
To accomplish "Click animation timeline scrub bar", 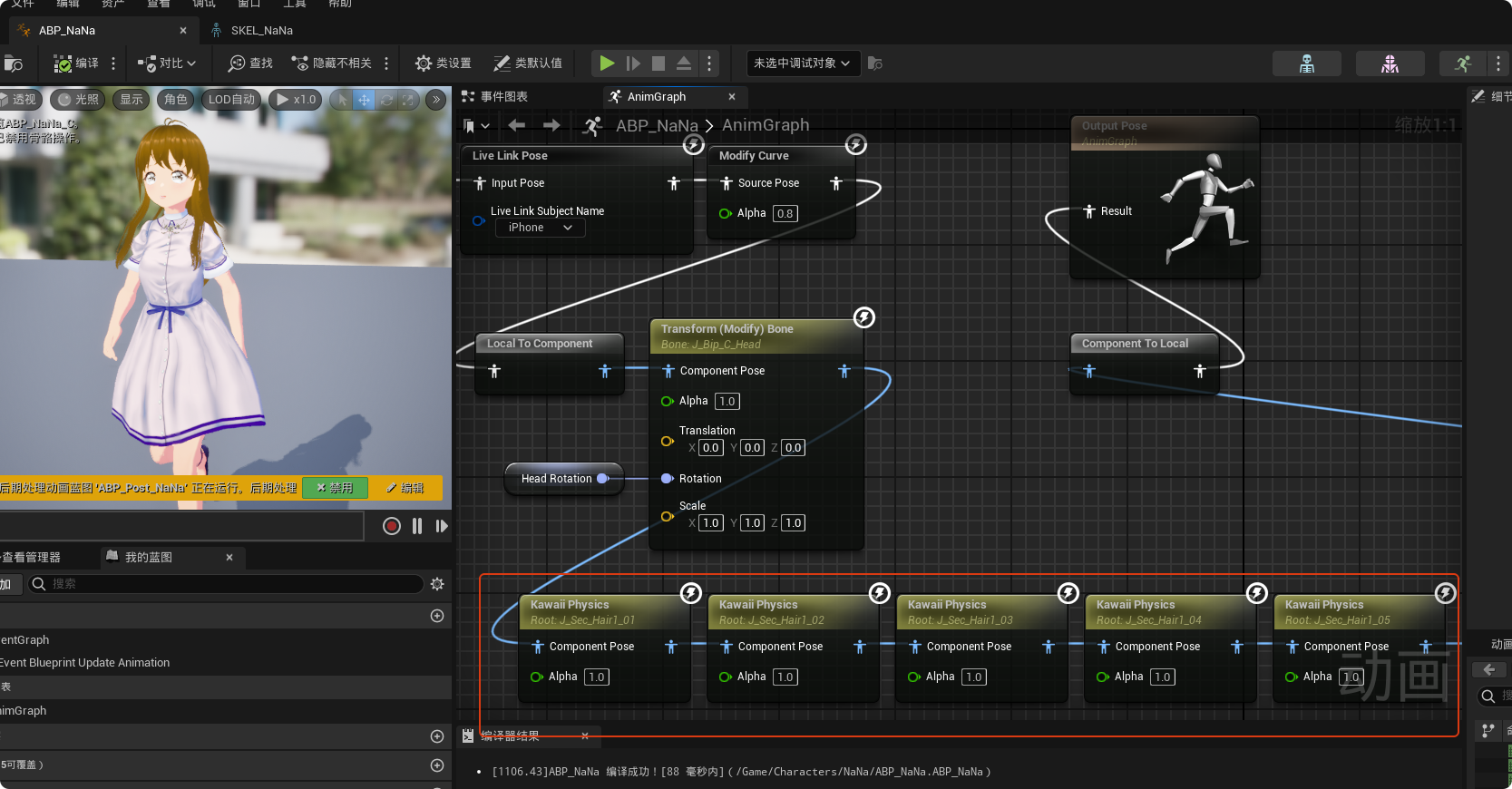I will [x=181, y=526].
